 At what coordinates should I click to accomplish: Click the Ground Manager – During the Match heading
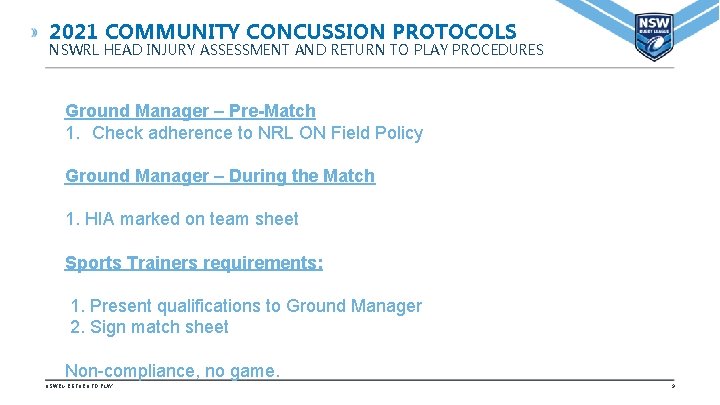coord(220,176)
